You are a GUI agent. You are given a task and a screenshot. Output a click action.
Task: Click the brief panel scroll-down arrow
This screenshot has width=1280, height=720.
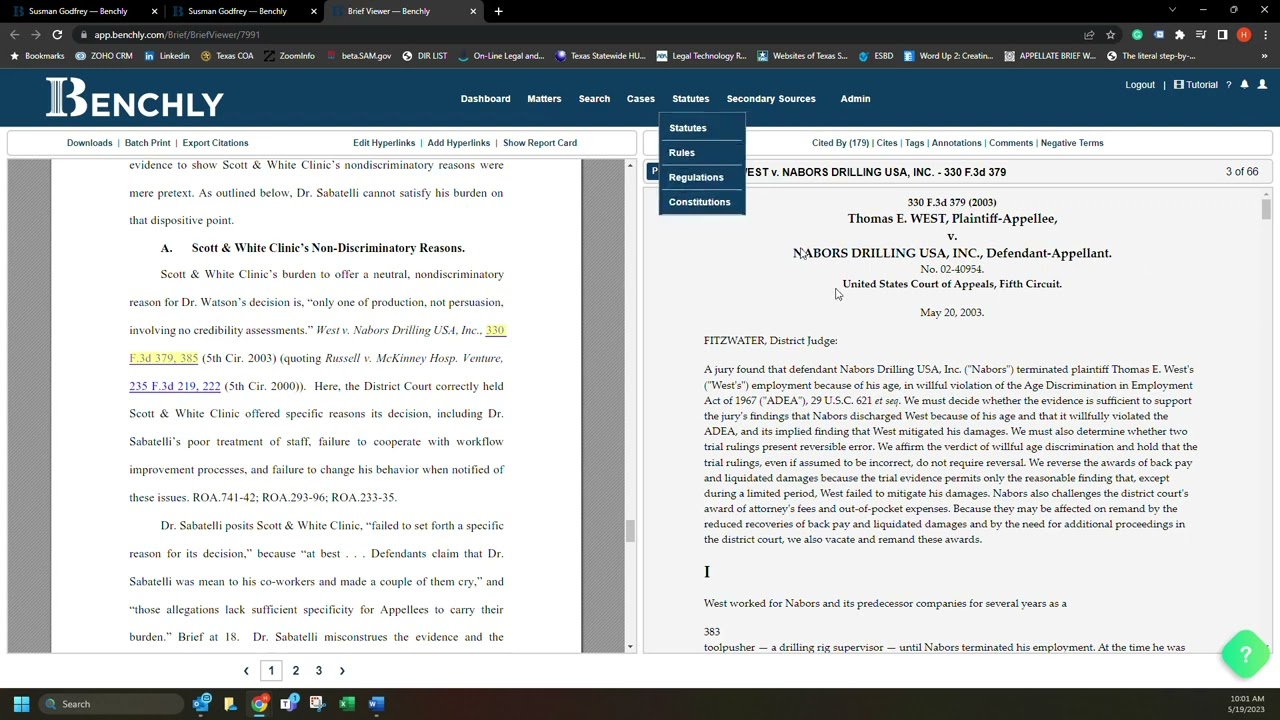(x=630, y=647)
